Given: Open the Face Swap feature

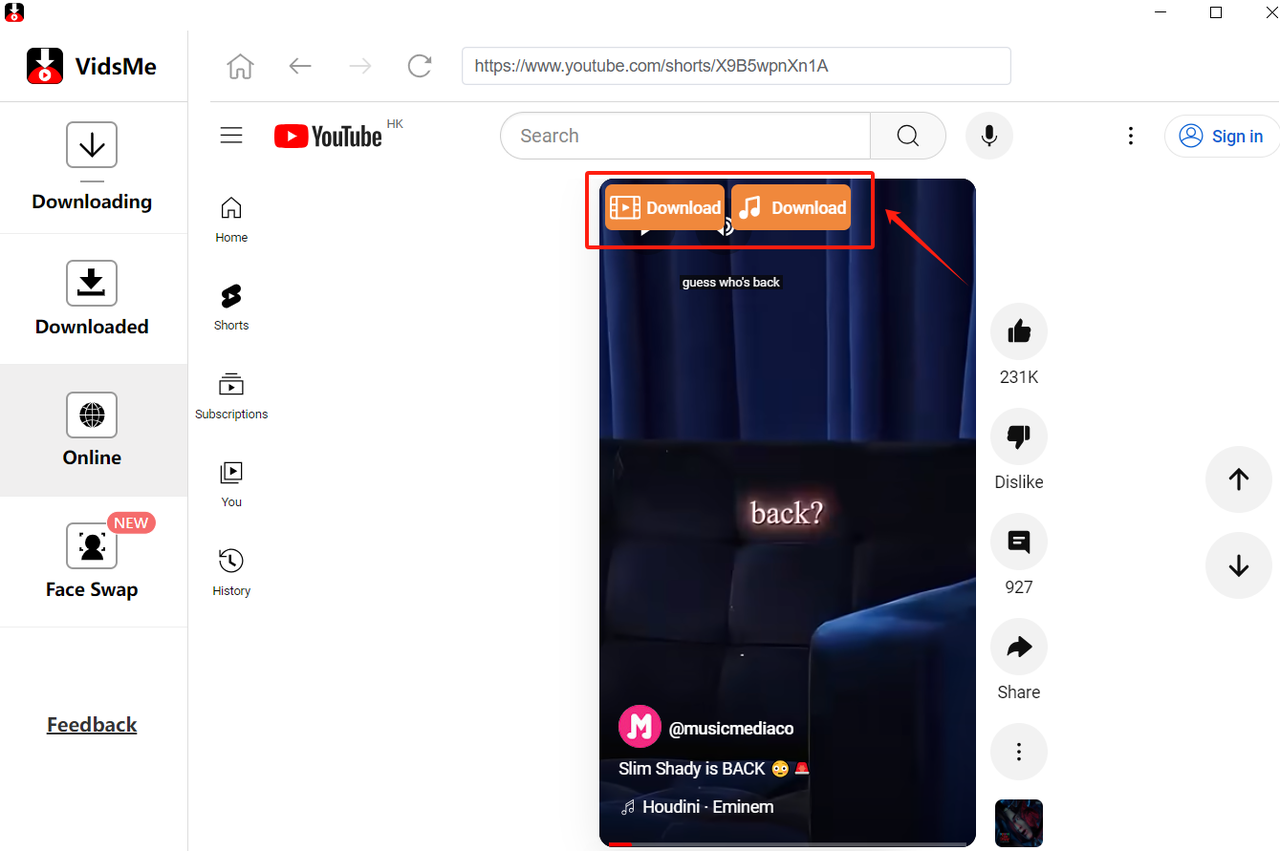Looking at the screenshot, I should [92, 560].
